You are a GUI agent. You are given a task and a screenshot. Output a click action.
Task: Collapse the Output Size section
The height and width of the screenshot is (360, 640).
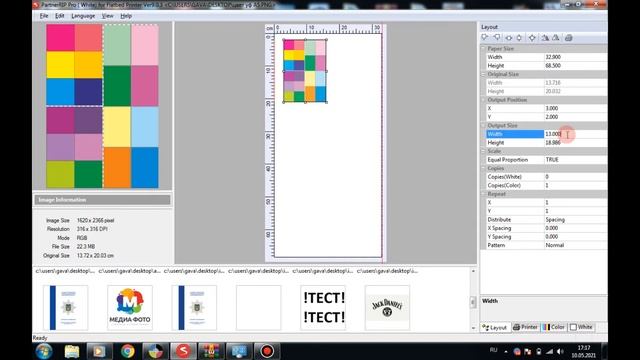coord(484,126)
